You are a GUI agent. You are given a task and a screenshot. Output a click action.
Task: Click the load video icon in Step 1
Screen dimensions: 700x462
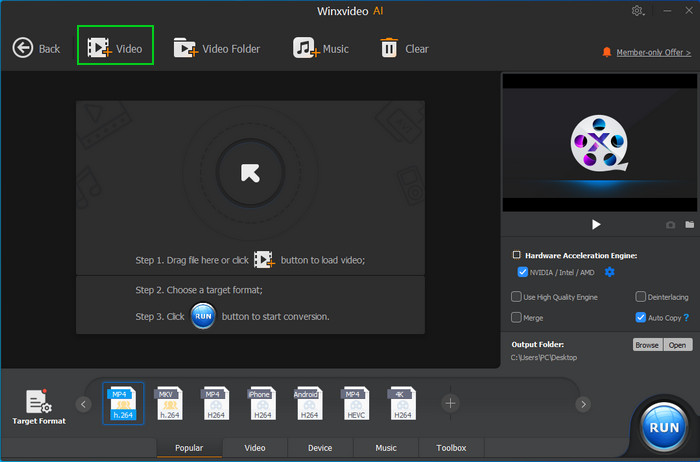coord(264,259)
